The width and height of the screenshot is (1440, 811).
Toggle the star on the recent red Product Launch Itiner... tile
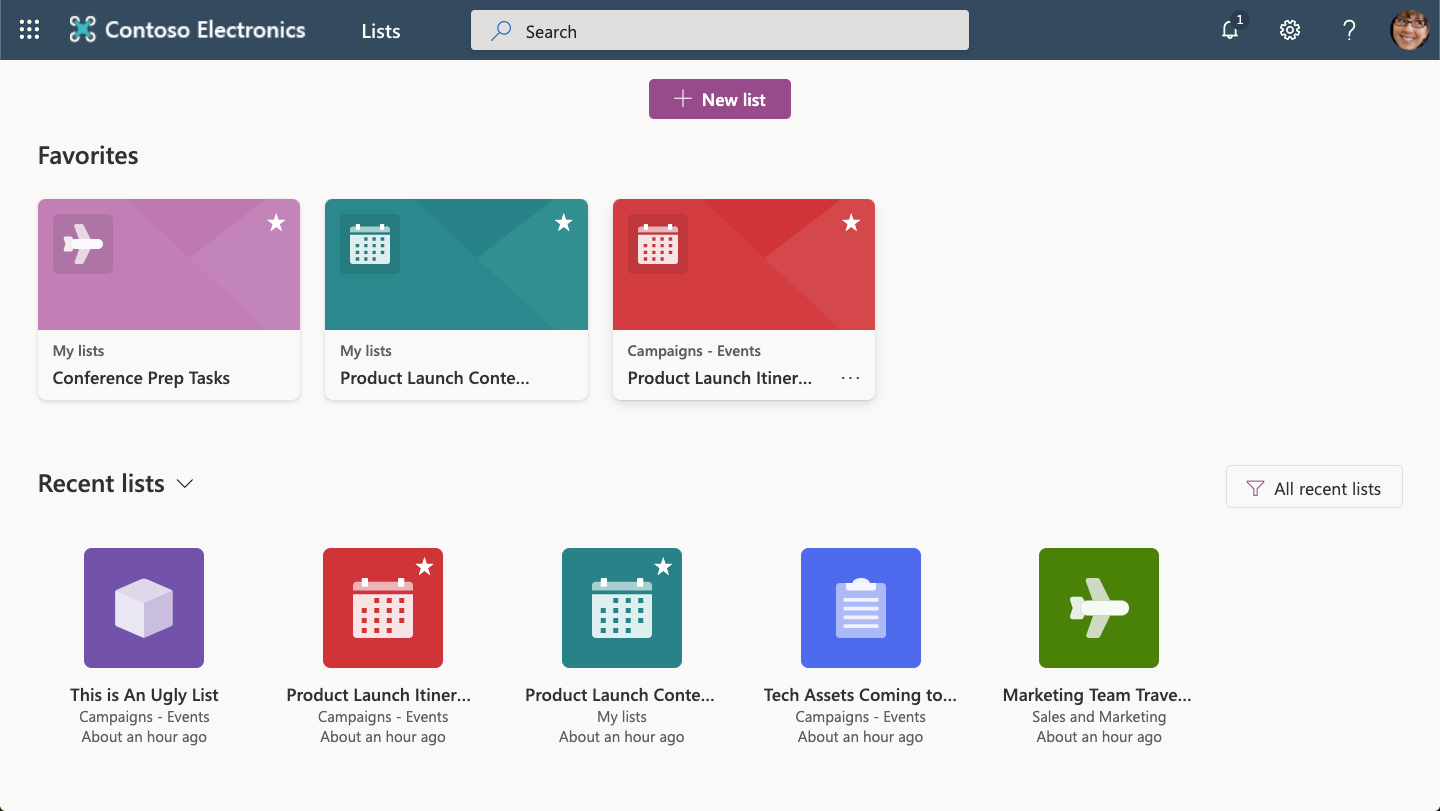click(x=424, y=567)
